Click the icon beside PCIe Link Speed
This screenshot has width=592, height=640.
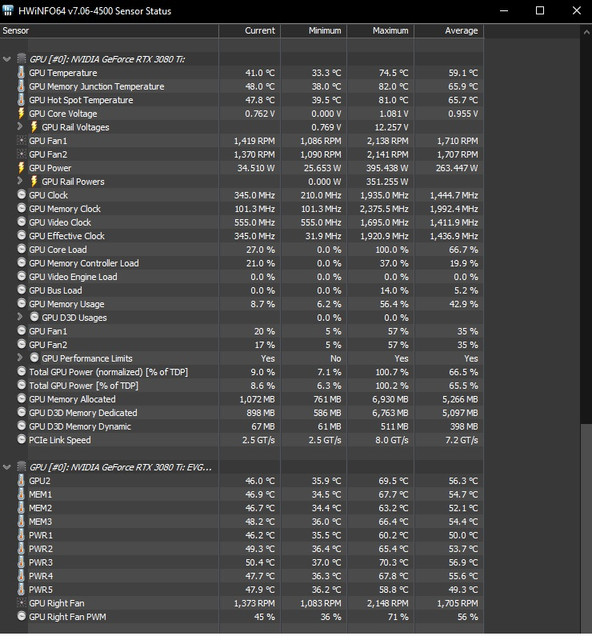22,440
